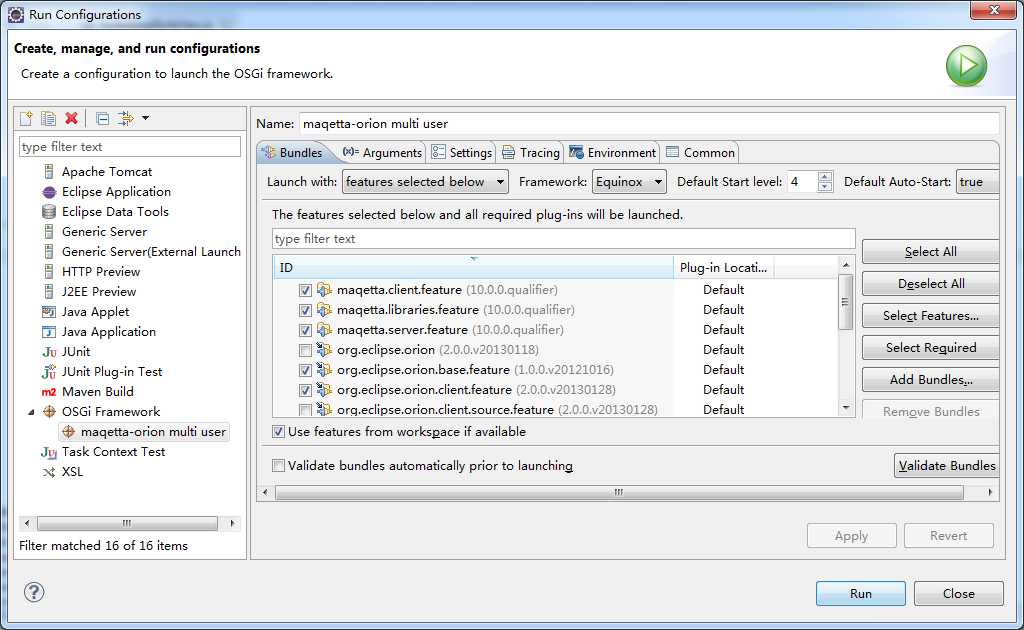The width and height of the screenshot is (1024, 630).
Task: Uncheck maqetta.server.feature checkbox
Action: pos(305,330)
